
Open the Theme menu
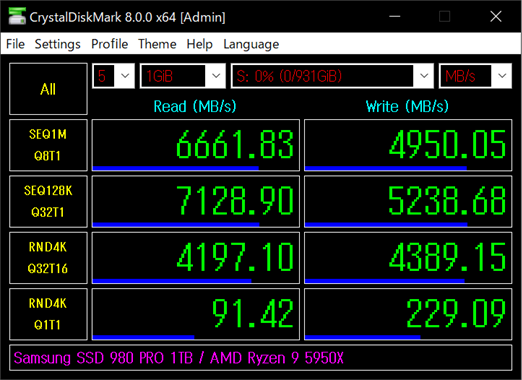[157, 44]
